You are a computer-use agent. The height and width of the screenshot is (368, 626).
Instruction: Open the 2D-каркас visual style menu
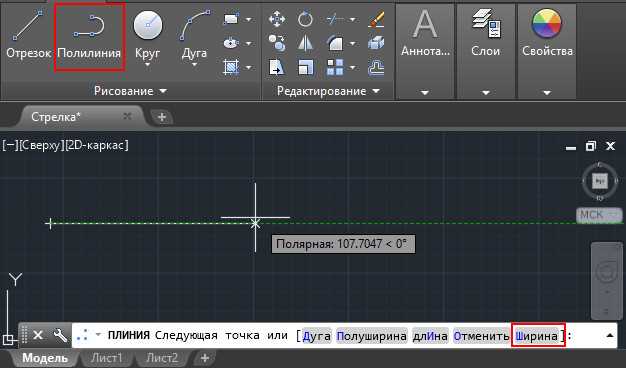(96, 145)
